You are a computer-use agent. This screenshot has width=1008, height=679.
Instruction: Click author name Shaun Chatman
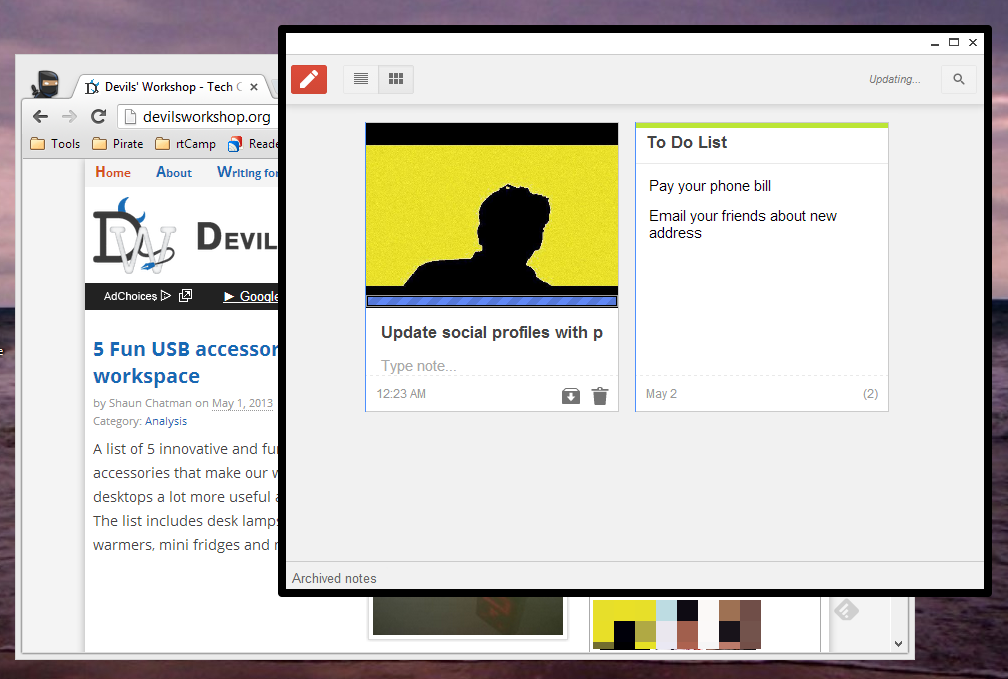pyautogui.click(x=150, y=403)
